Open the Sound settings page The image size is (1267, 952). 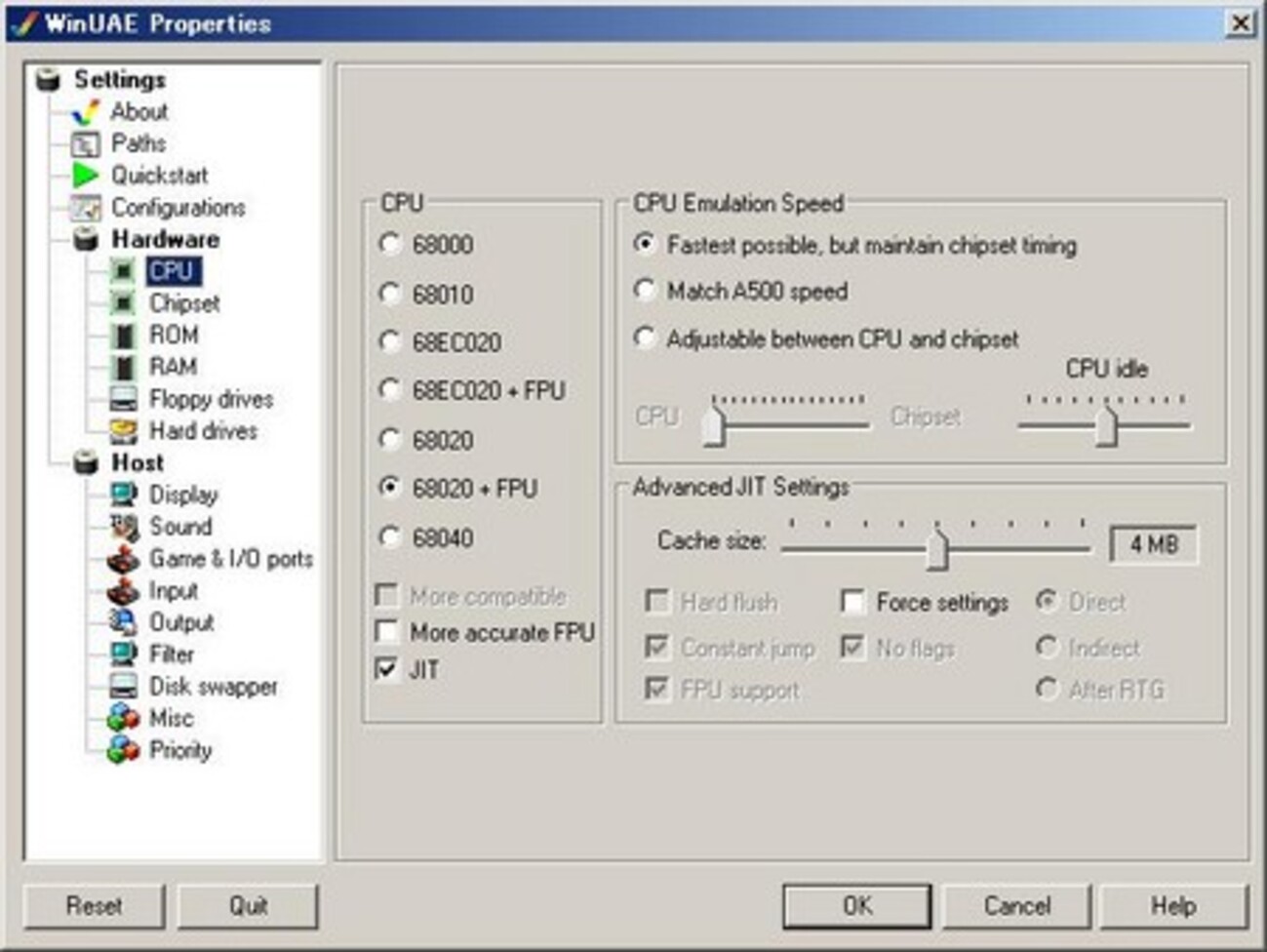click(180, 527)
